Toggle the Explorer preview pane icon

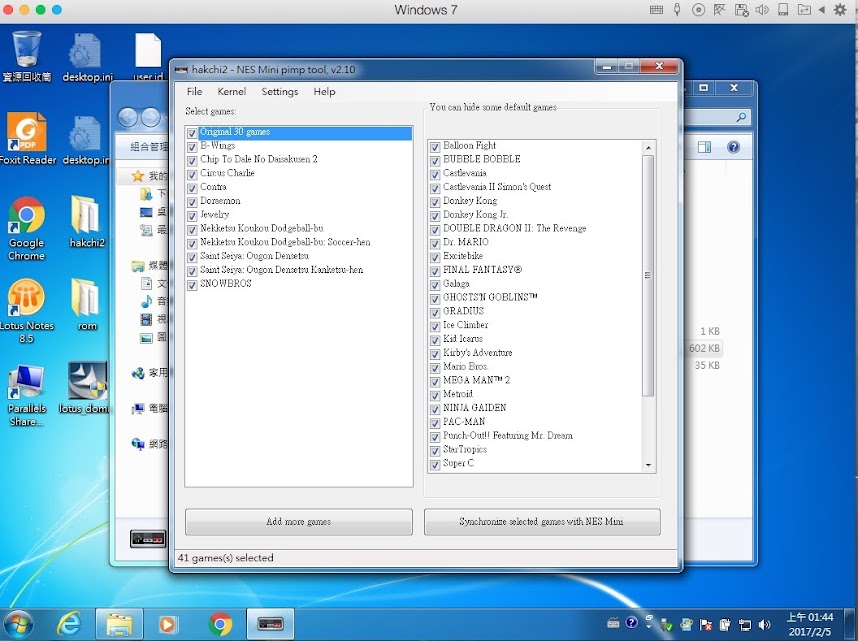[705, 147]
